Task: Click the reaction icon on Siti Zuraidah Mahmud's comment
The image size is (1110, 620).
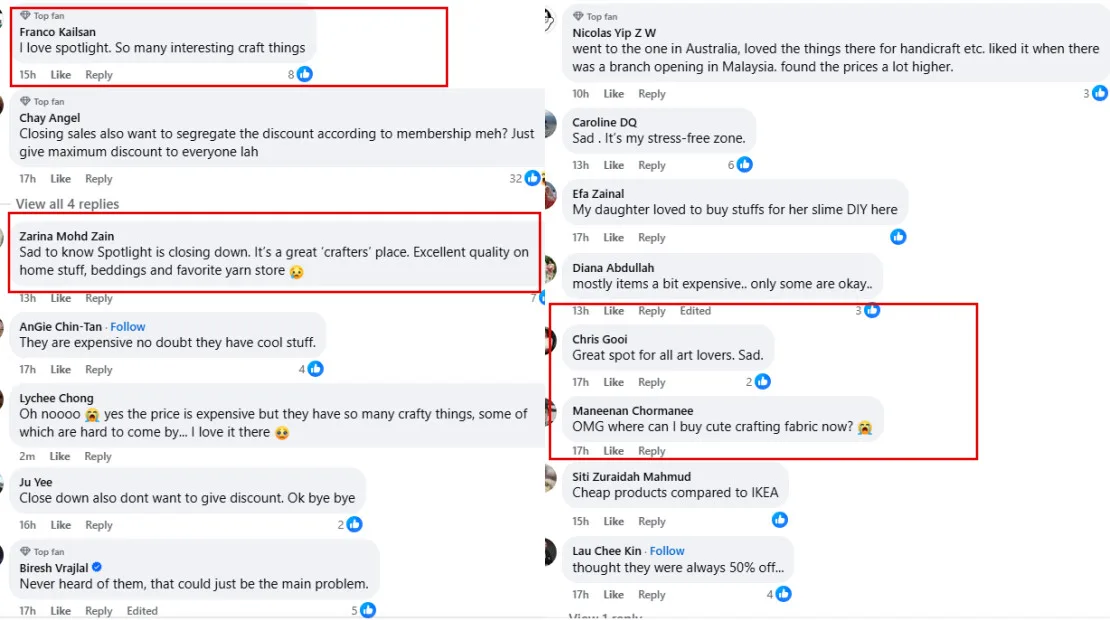Action: (x=780, y=520)
